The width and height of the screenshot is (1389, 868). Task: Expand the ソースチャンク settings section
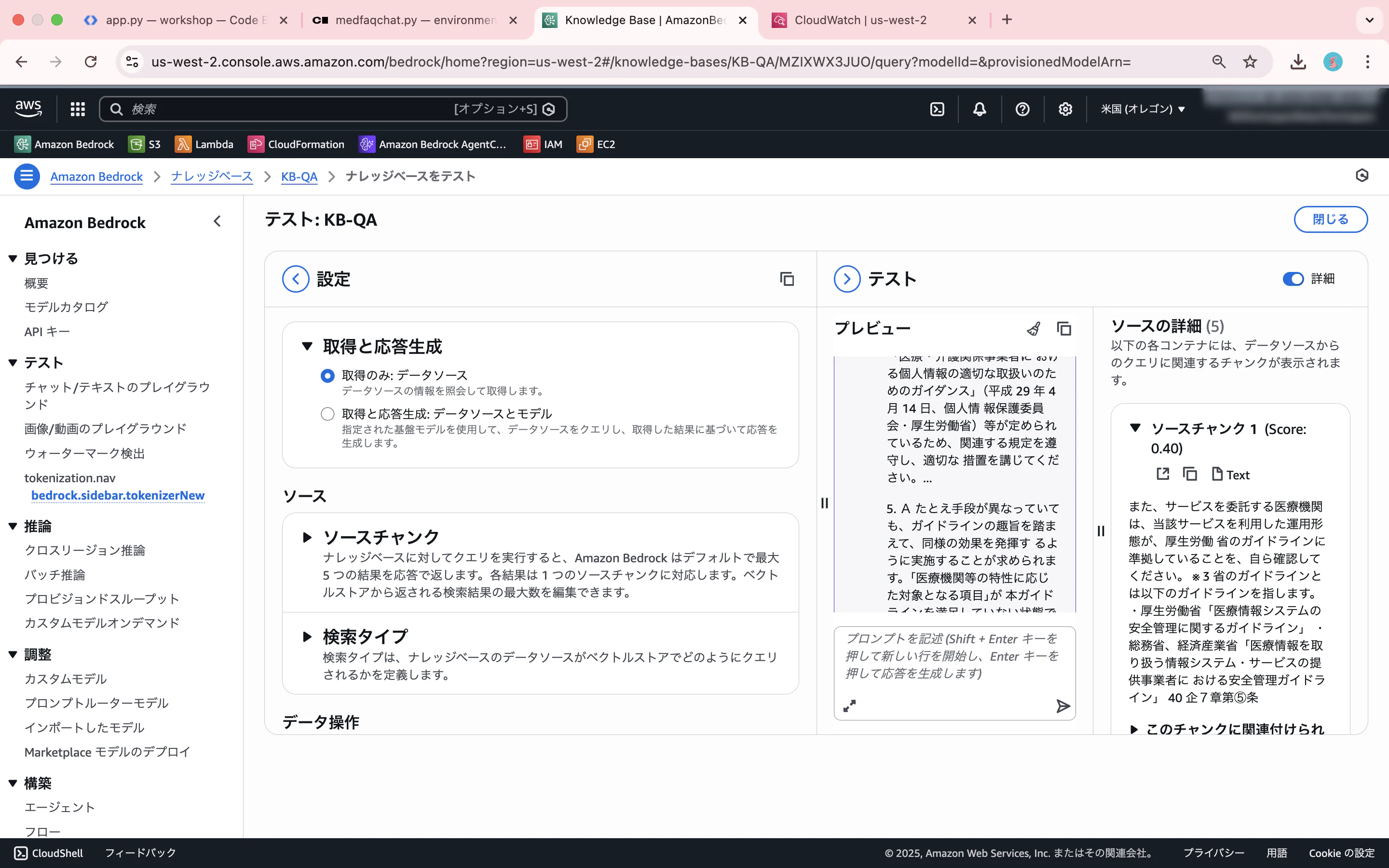[x=307, y=537]
